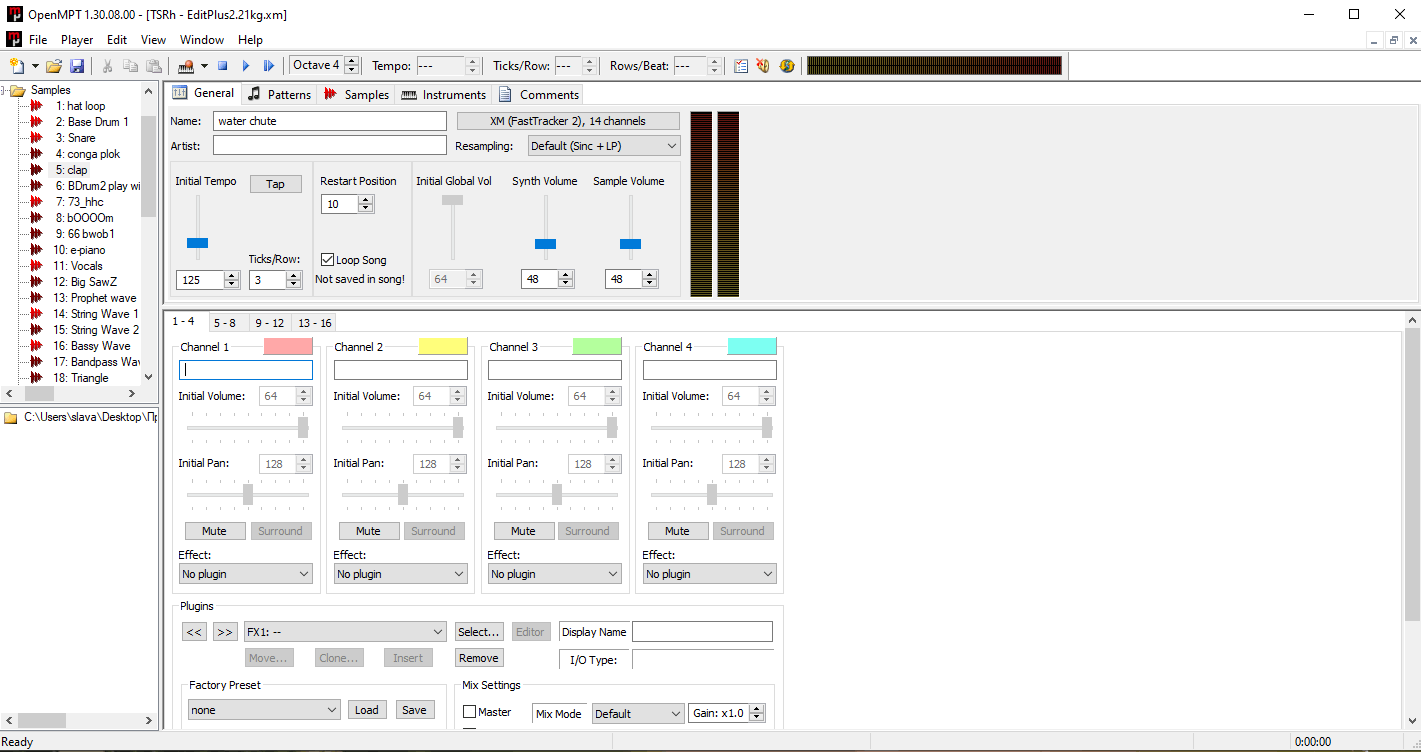1421x752 pixels.
Task: Switch to the Patterns tab
Action: [279, 94]
